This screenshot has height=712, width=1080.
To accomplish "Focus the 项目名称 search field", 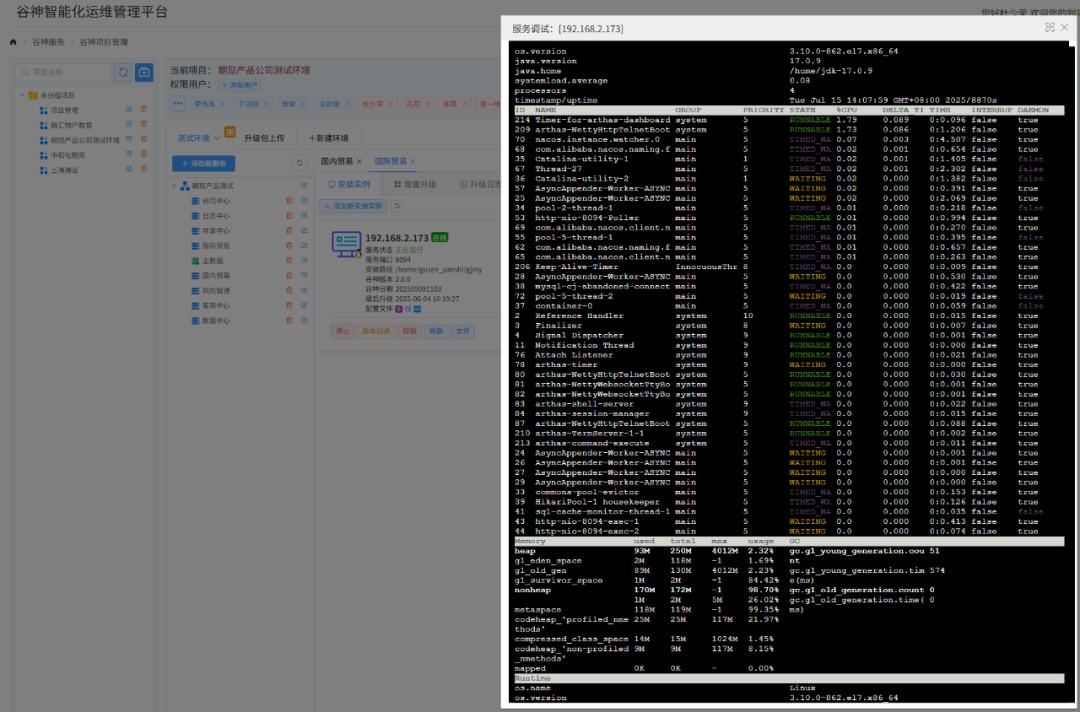I will coord(64,72).
